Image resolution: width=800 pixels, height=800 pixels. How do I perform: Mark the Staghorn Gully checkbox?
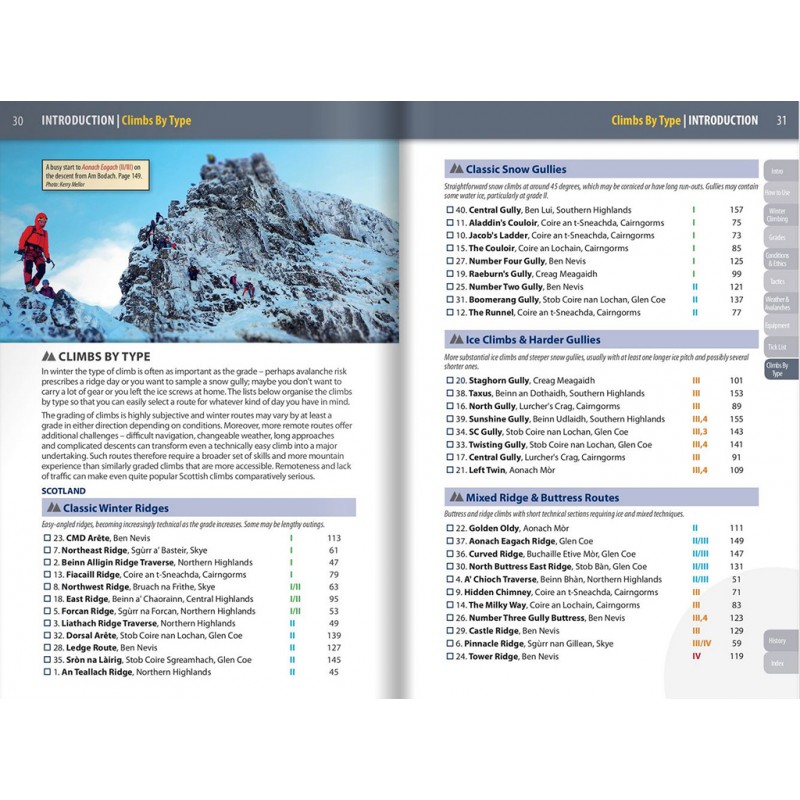click(x=449, y=381)
